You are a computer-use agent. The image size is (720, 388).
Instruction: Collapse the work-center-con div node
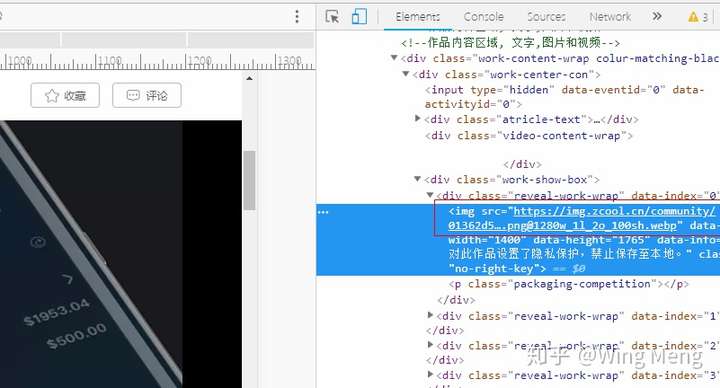(405, 73)
